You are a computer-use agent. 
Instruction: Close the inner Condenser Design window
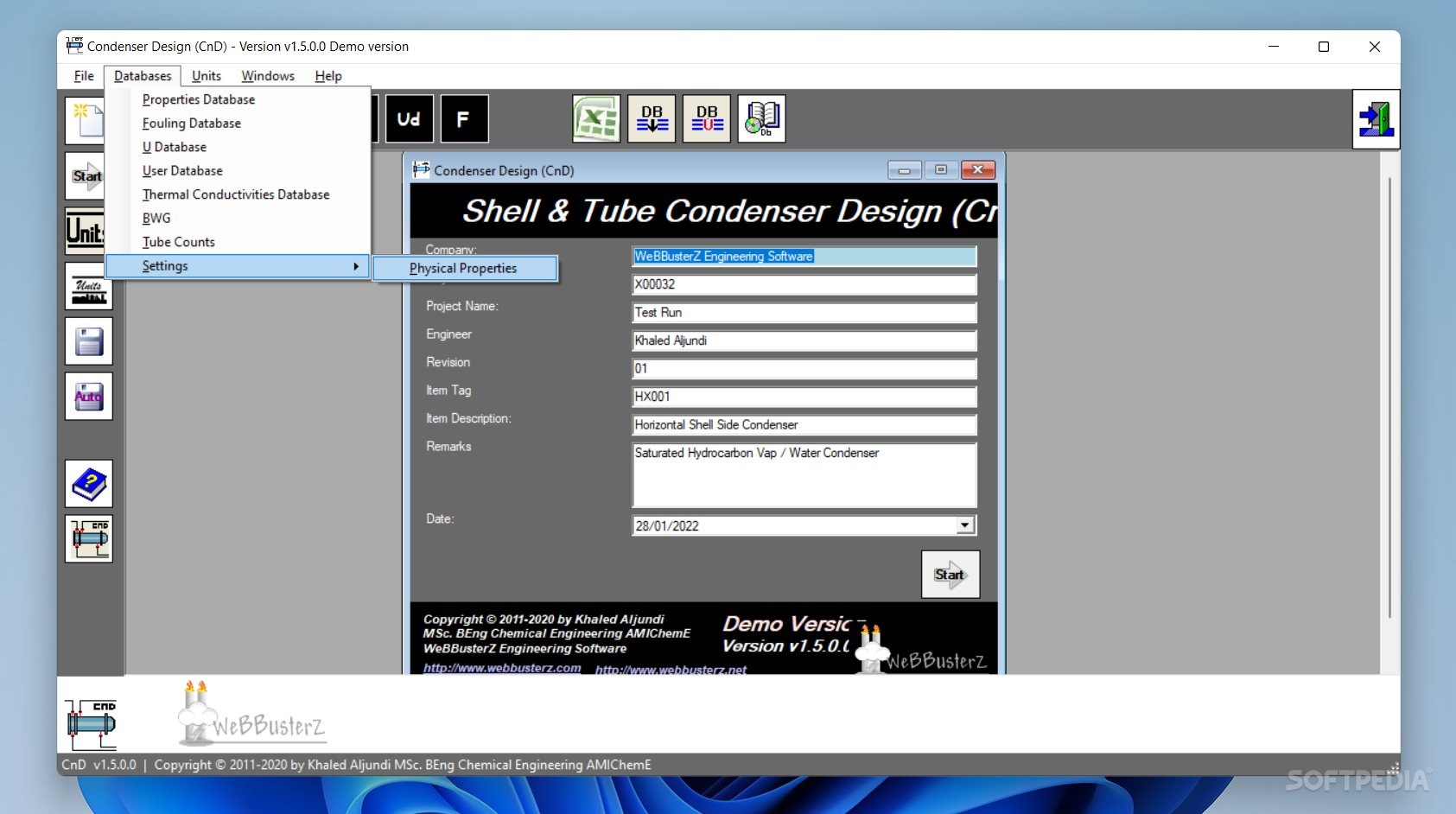click(977, 170)
